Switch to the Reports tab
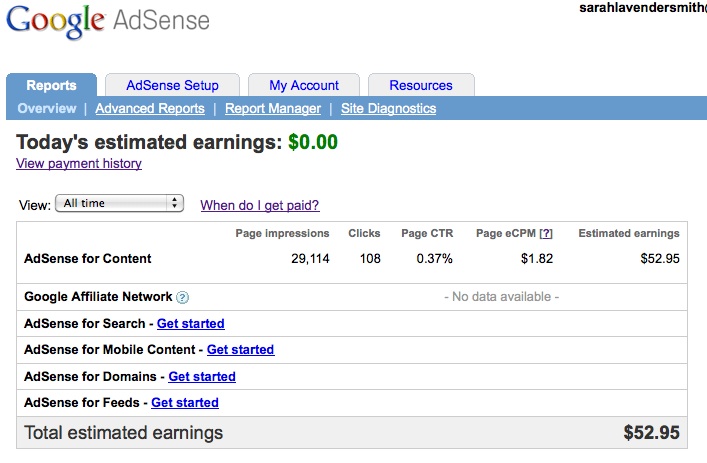The width and height of the screenshot is (707, 463). [51, 85]
